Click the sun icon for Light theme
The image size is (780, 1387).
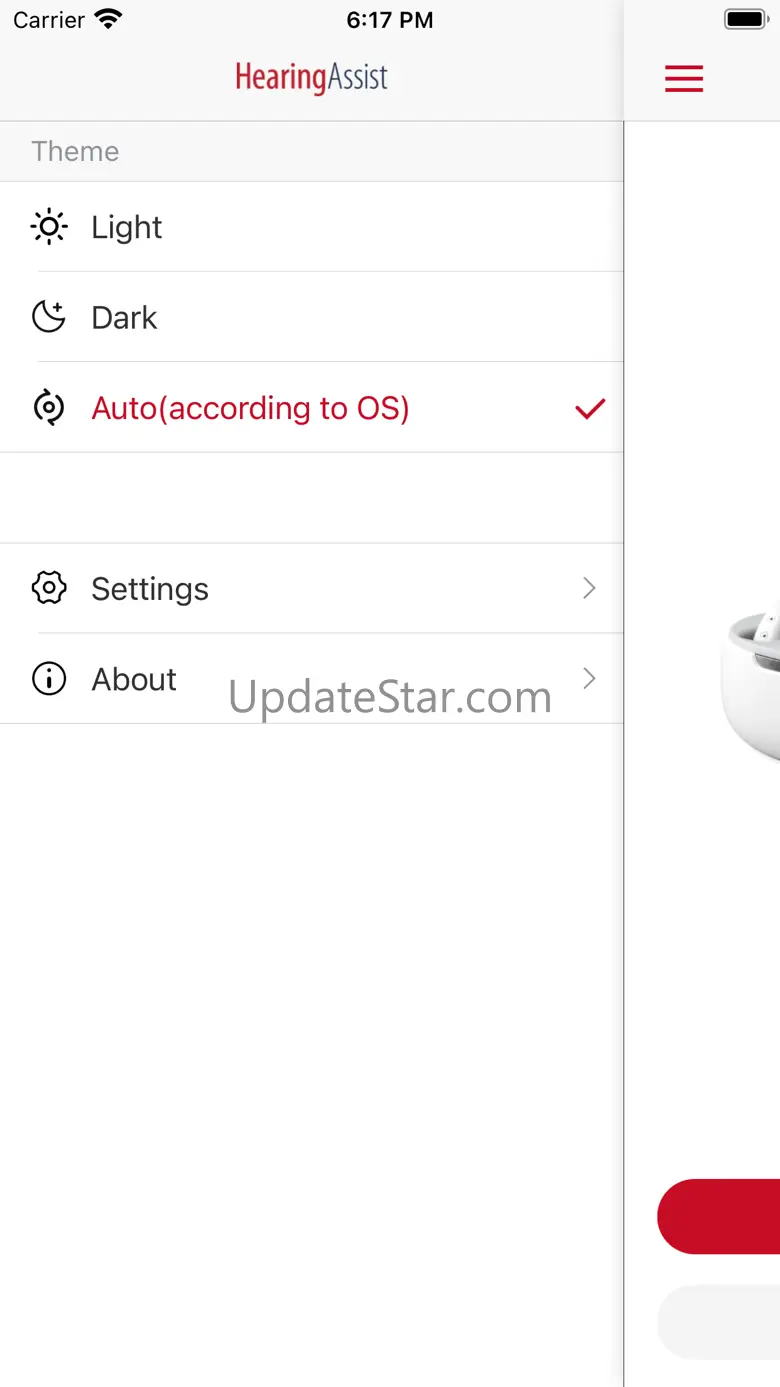tap(49, 227)
